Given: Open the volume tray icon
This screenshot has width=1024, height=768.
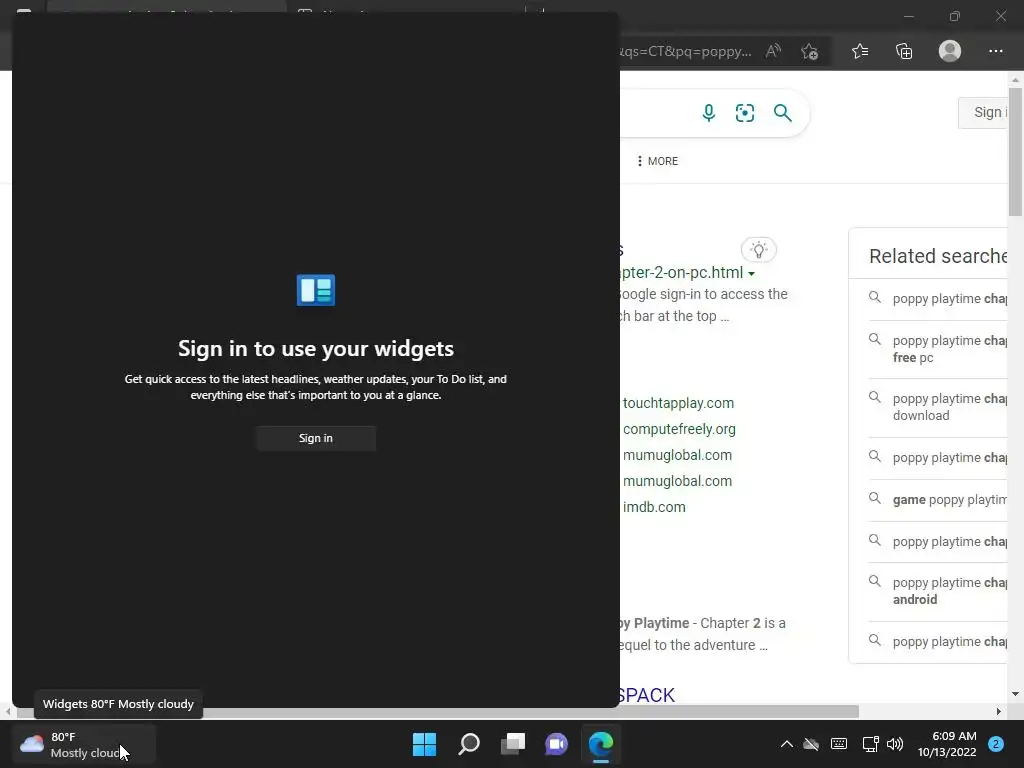Looking at the screenshot, I should click(895, 744).
